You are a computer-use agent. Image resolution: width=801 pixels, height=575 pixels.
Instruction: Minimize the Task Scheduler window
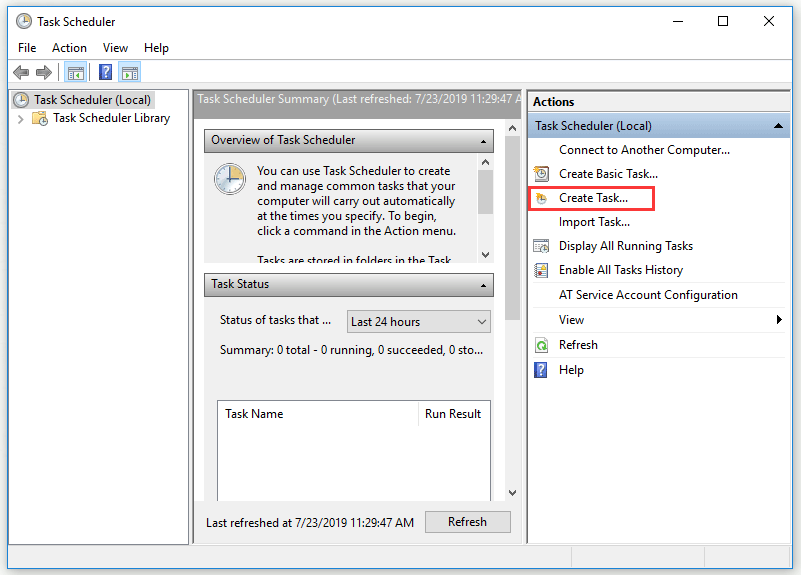click(678, 21)
